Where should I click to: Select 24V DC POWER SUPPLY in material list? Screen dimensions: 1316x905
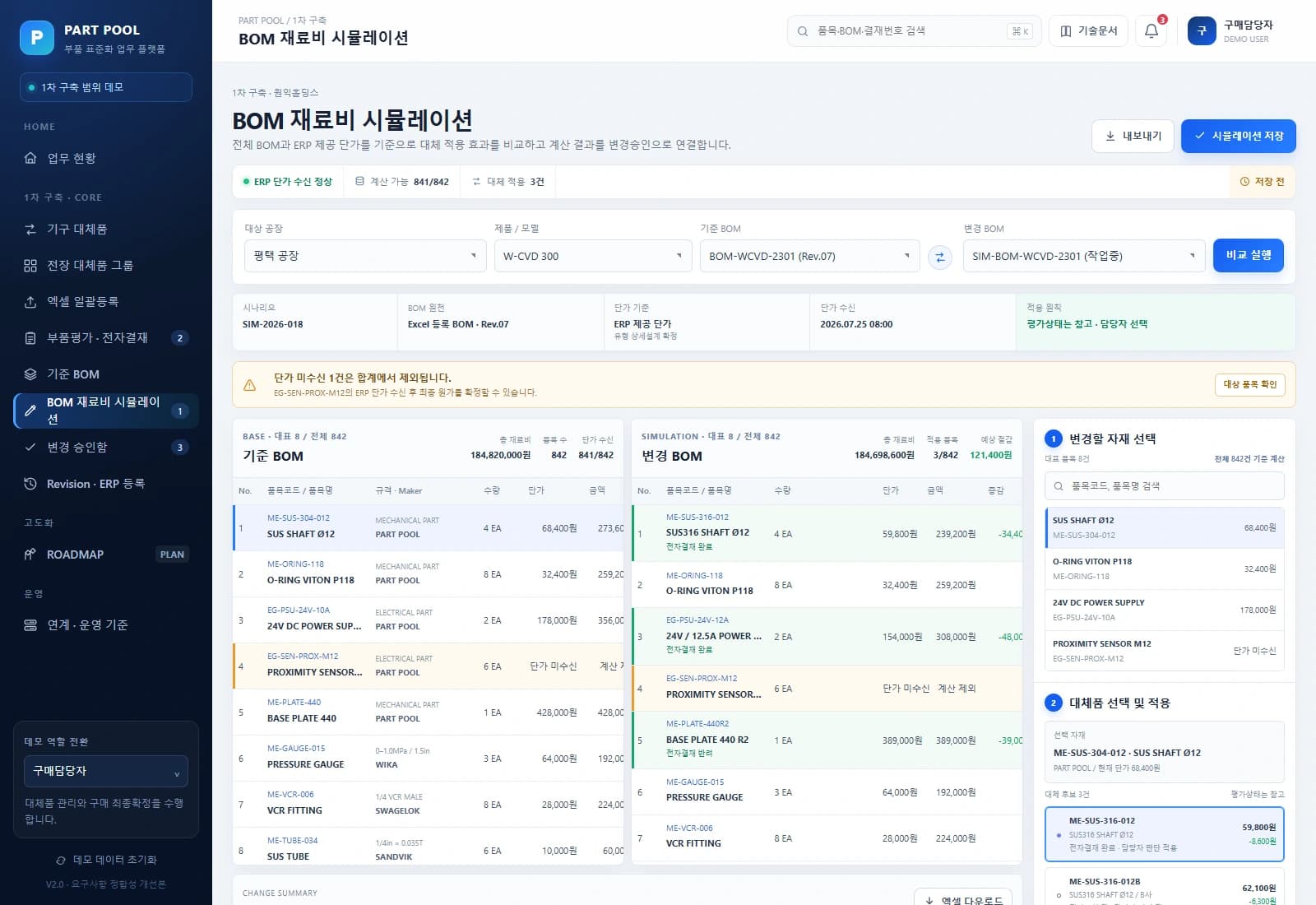(1164, 610)
